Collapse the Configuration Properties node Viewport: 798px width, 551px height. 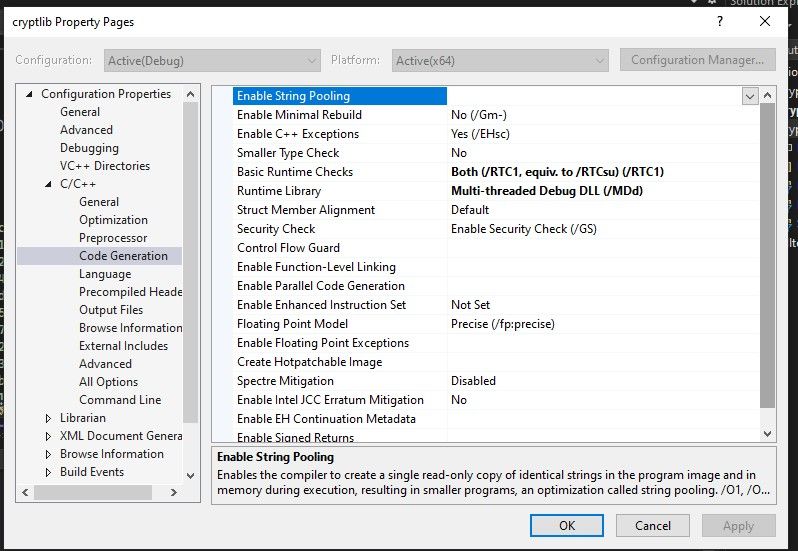point(30,94)
